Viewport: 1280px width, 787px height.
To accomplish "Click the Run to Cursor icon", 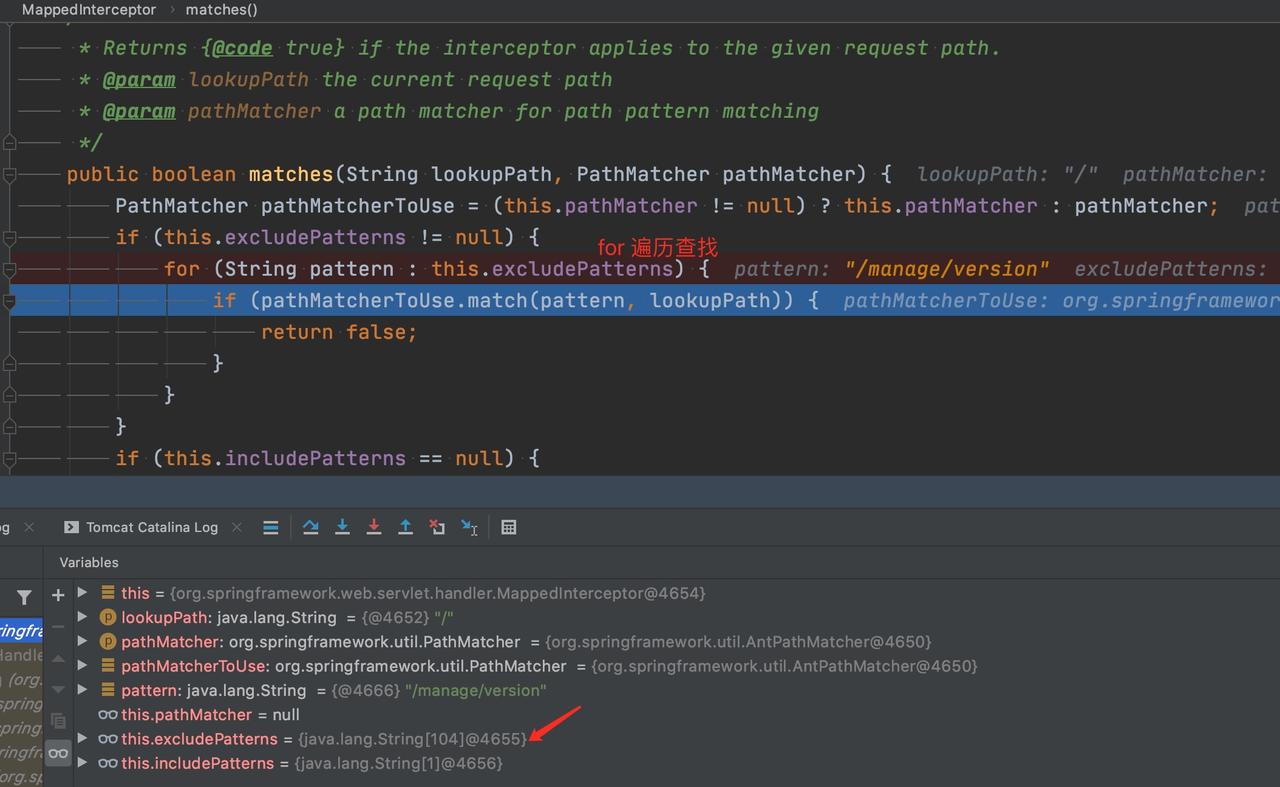I will click(x=469, y=527).
